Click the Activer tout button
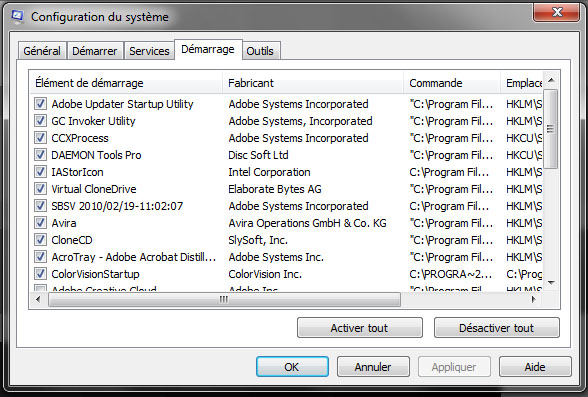The width and height of the screenshot is (588, 397). [x=360, y=328]
